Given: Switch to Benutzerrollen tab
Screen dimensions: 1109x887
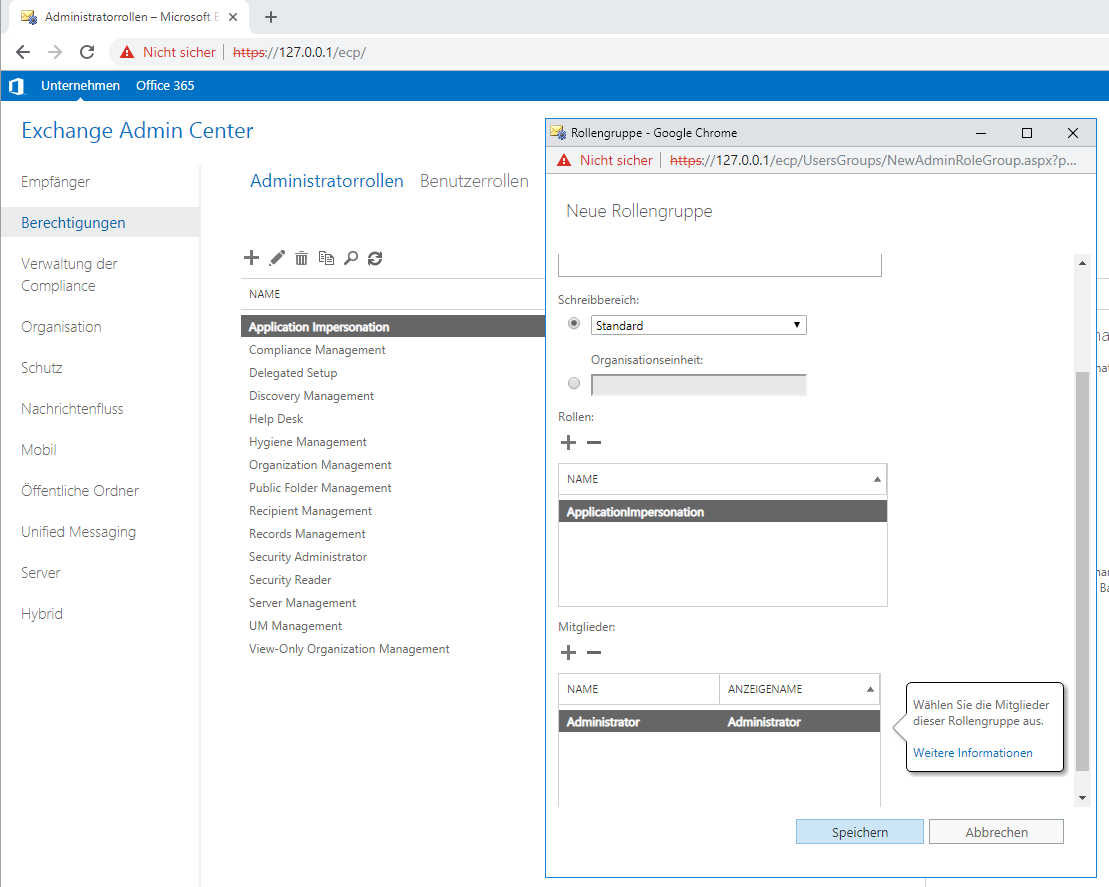Looking at the screenshot, I should pos(474,181).
